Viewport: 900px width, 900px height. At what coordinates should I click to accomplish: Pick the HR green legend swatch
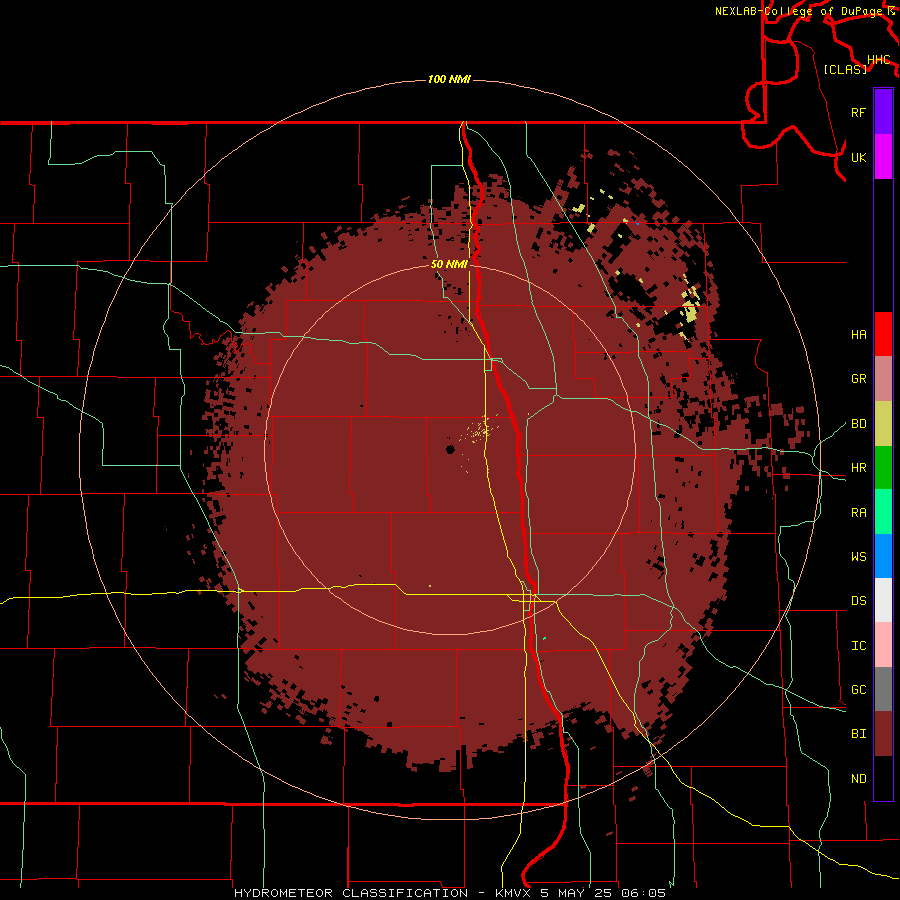[883, 468]
